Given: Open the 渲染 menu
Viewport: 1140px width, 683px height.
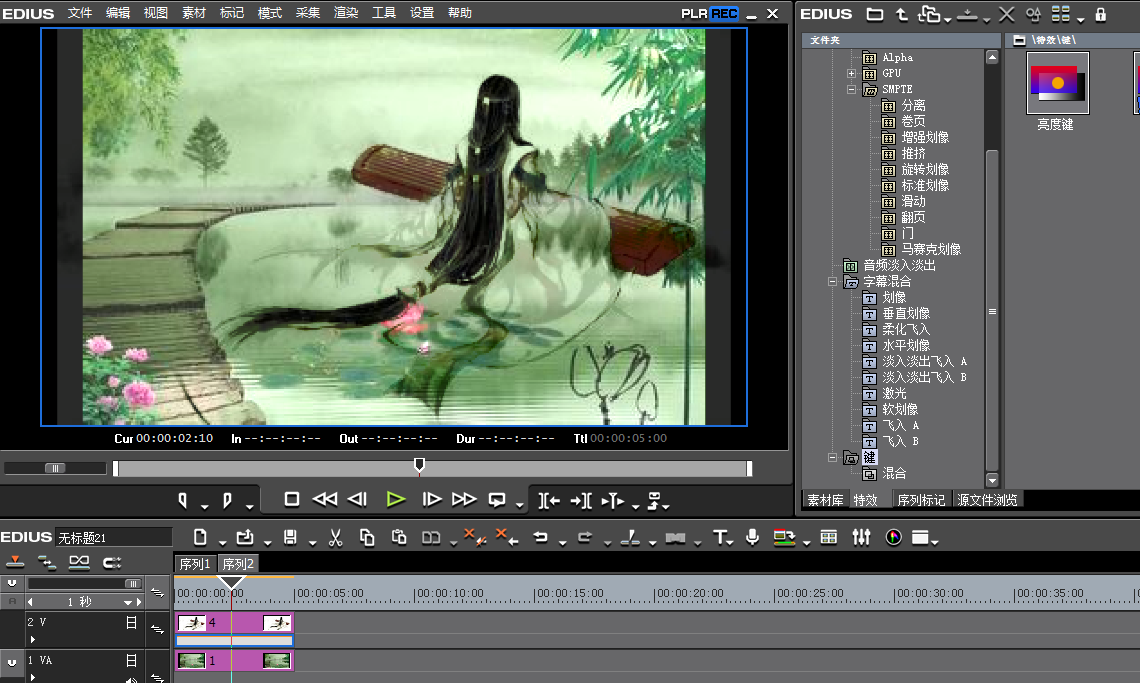Looking at the screenshot, I should (346, 13).
